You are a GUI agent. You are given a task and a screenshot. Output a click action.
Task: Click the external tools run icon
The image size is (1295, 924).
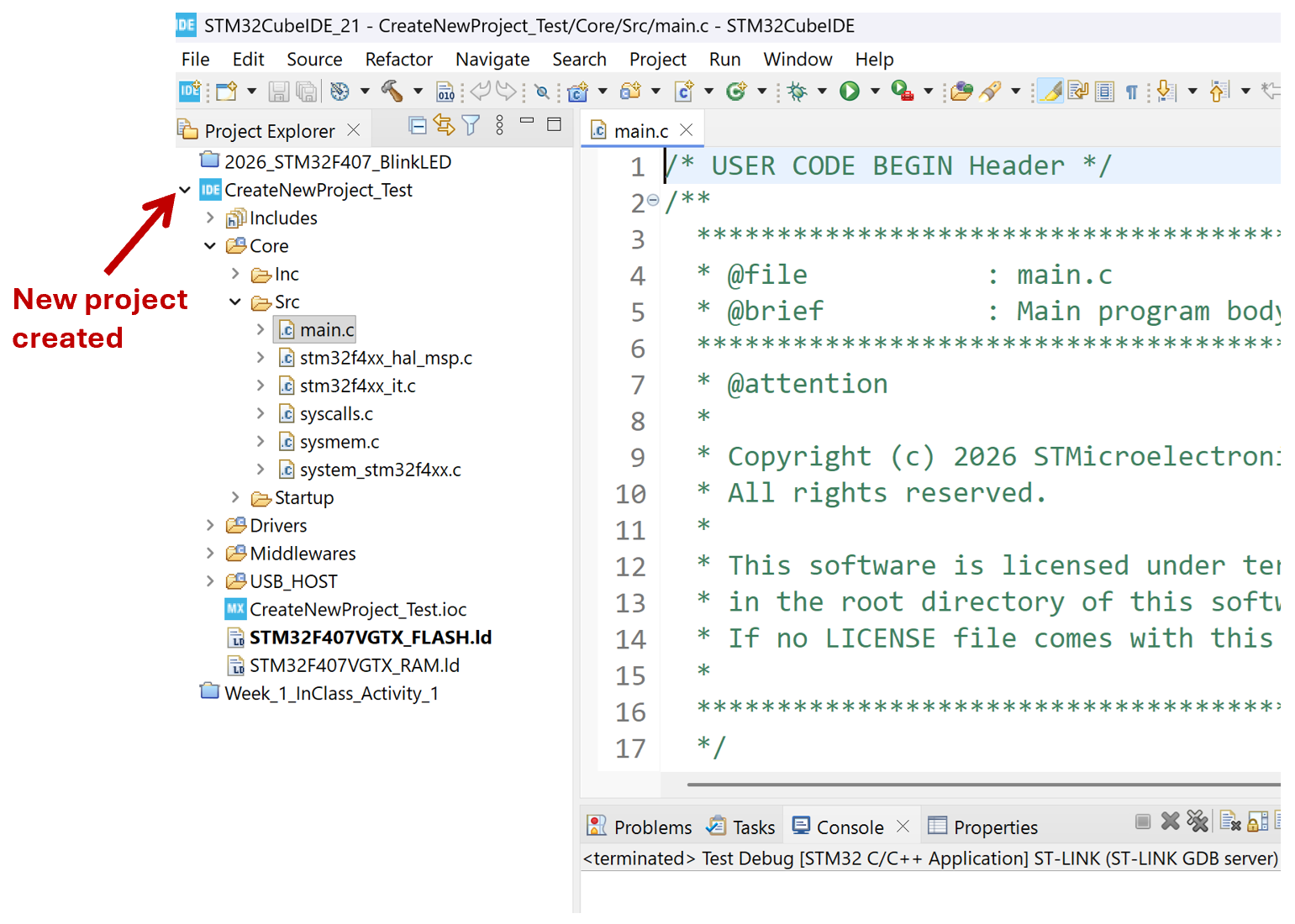point(903,91)
